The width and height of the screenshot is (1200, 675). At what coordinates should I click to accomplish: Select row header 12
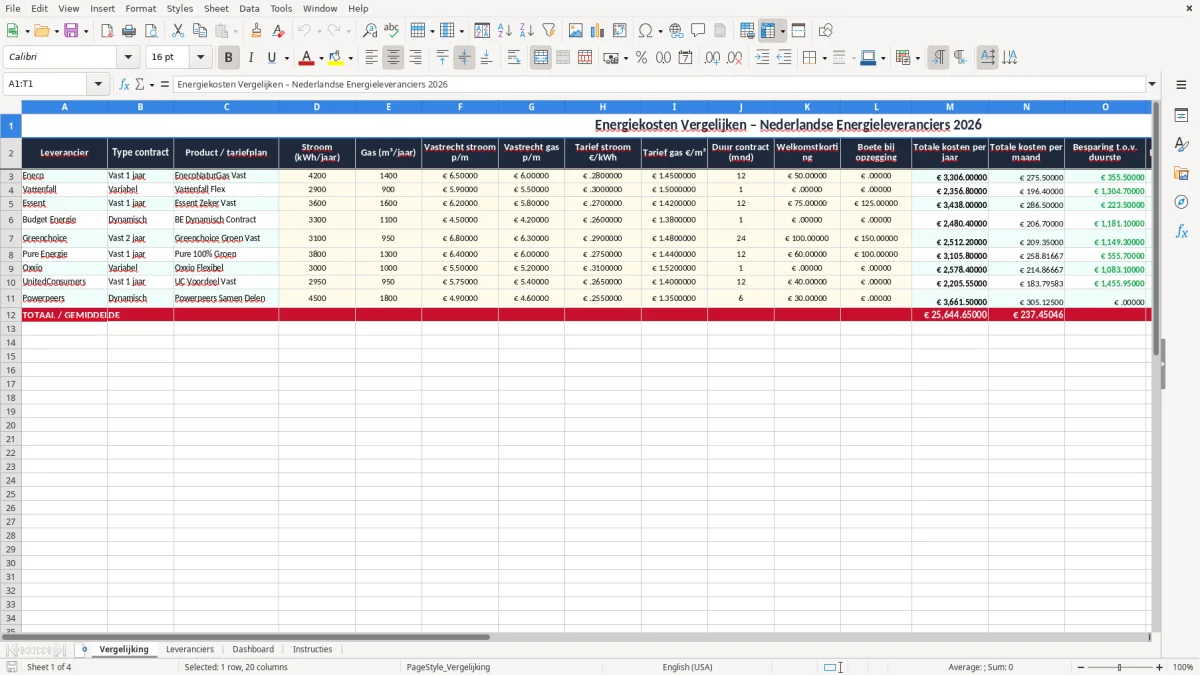point(11,315)
